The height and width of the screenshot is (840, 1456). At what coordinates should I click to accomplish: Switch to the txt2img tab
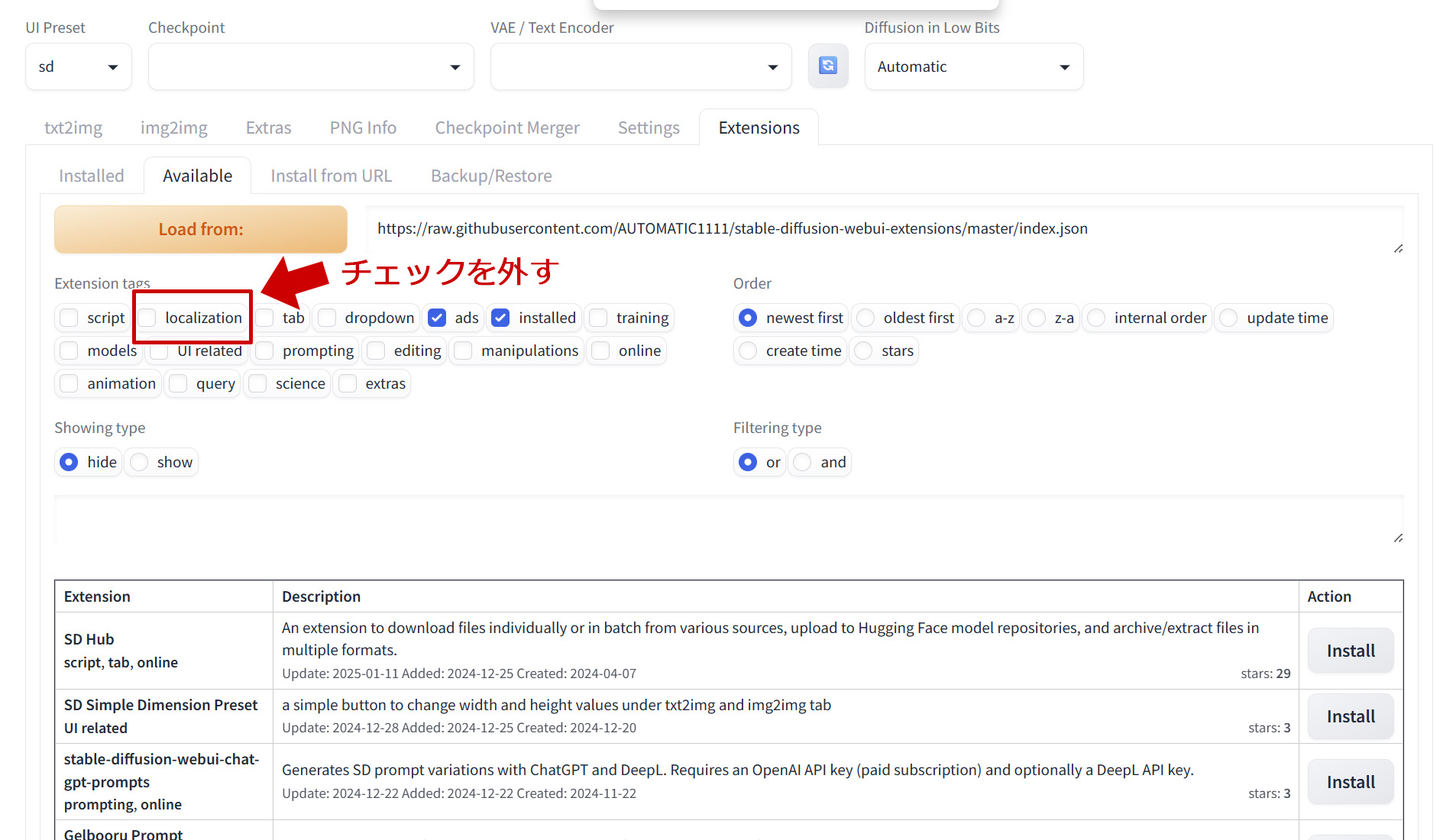point(73,128)
